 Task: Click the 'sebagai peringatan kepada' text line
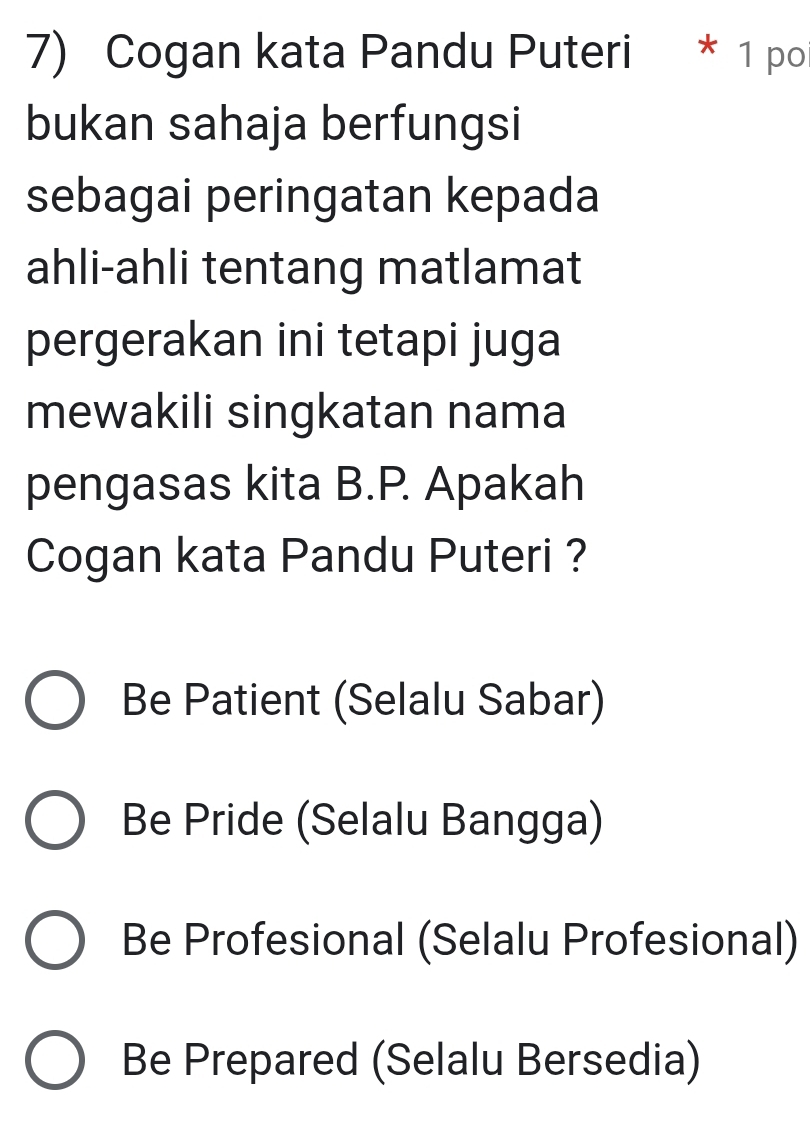[x=312, y=197]
